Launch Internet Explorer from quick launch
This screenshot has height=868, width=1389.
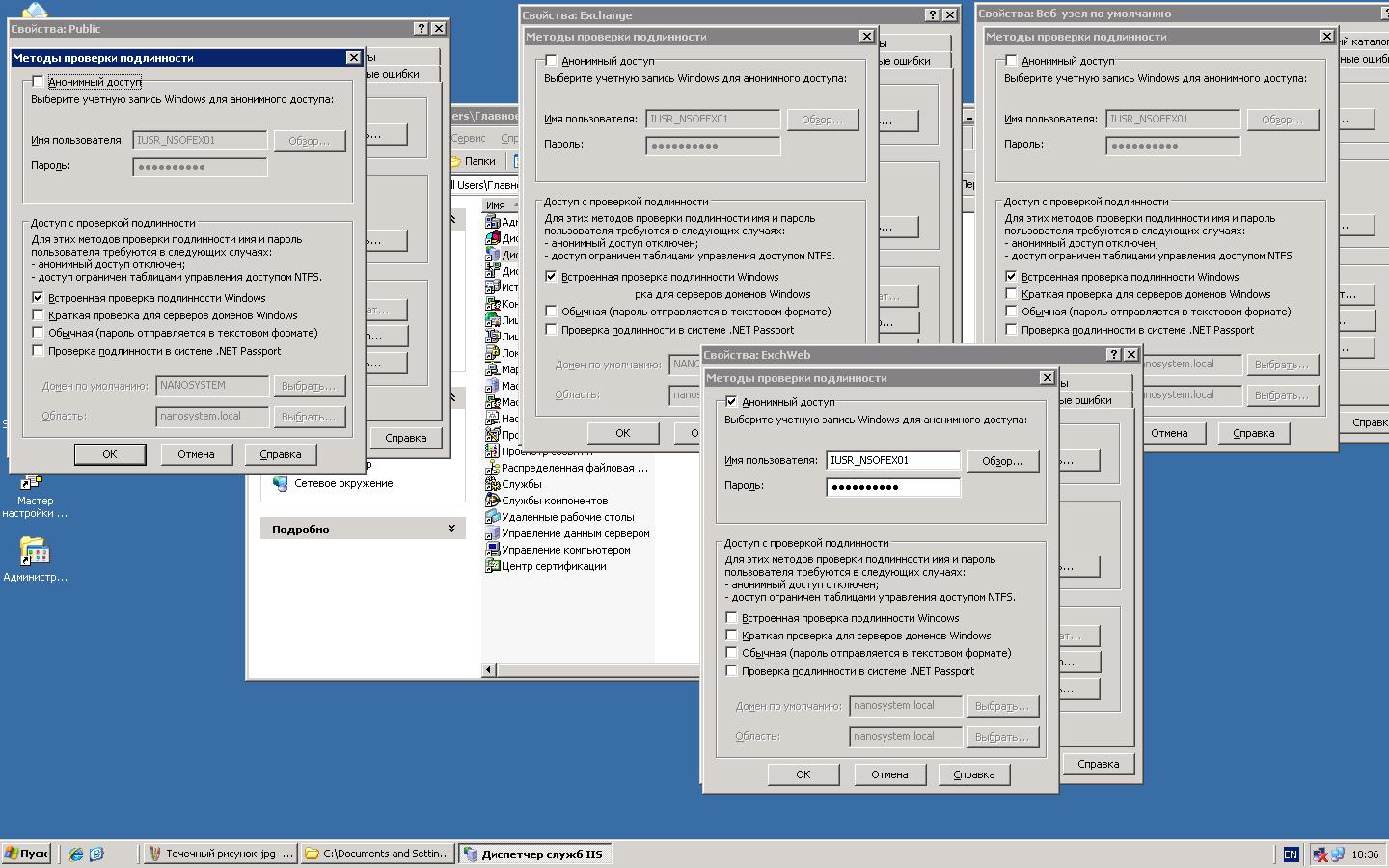76,854
